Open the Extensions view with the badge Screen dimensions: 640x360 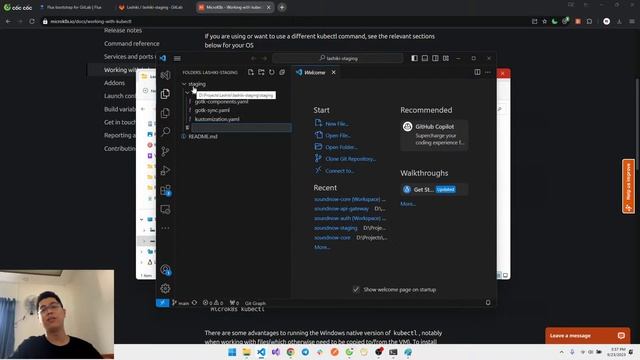[x=165, y=190]
